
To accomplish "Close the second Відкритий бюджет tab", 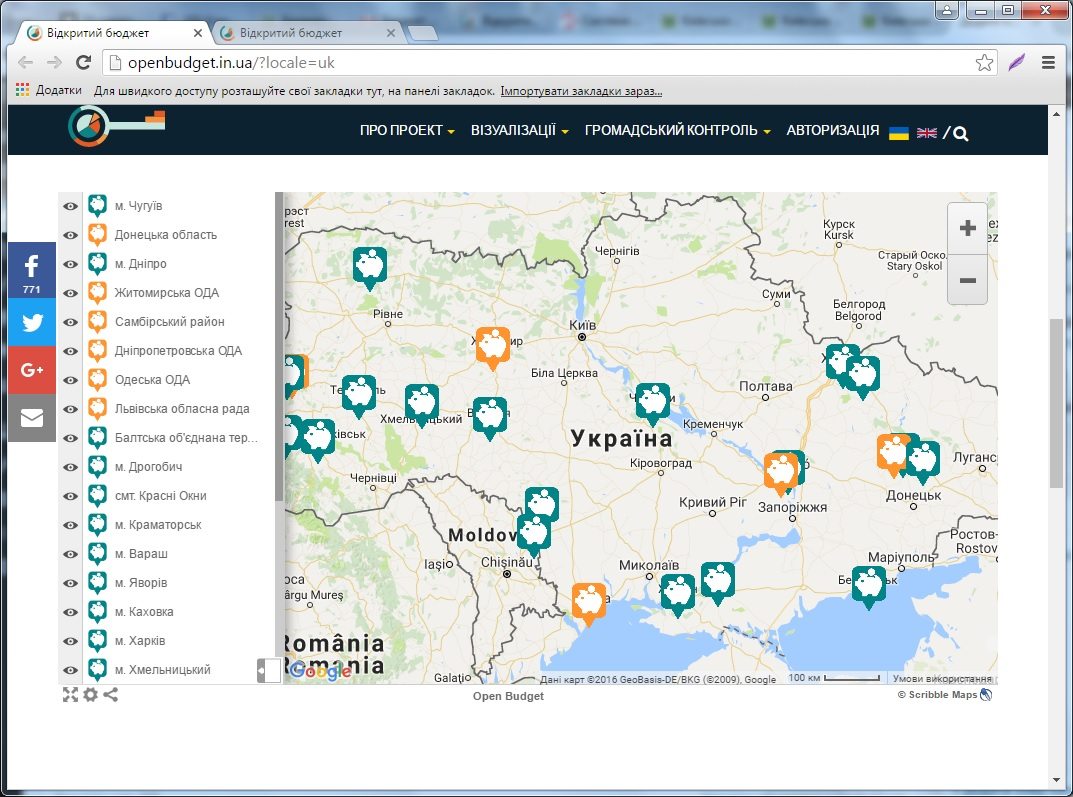I will 391,33.
